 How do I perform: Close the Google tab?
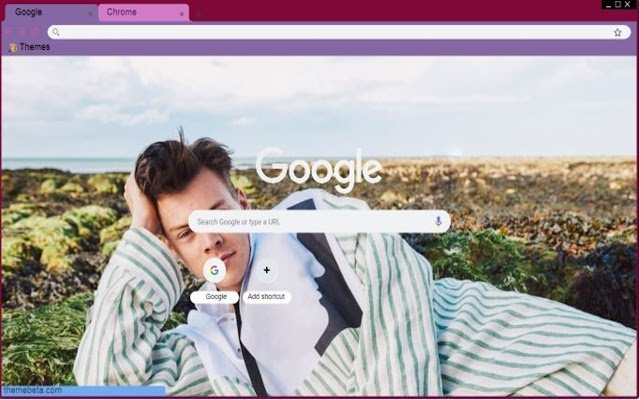click(91, 13)
